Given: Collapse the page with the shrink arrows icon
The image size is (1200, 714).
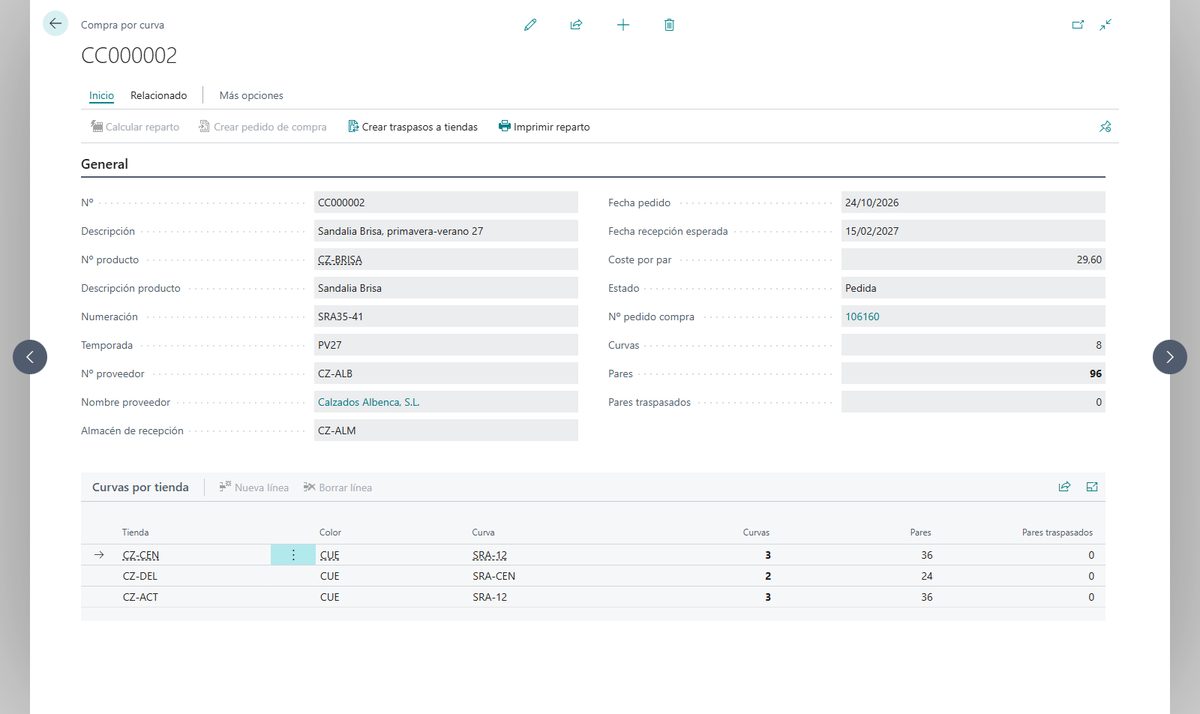Looking at the screenshot, I should click(1105, 25).
